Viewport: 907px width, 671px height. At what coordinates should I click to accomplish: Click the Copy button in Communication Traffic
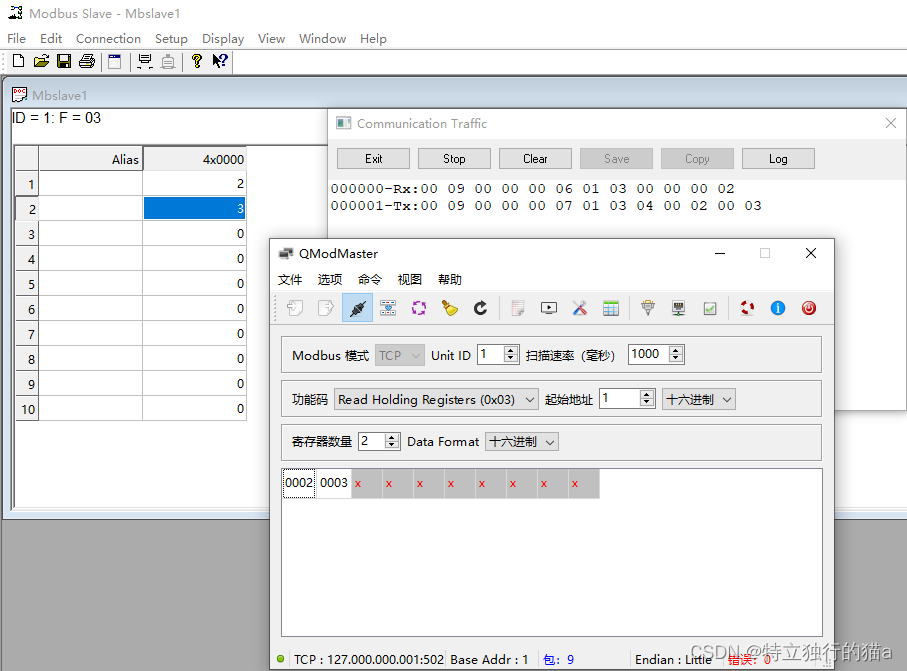tap(697, 158)
